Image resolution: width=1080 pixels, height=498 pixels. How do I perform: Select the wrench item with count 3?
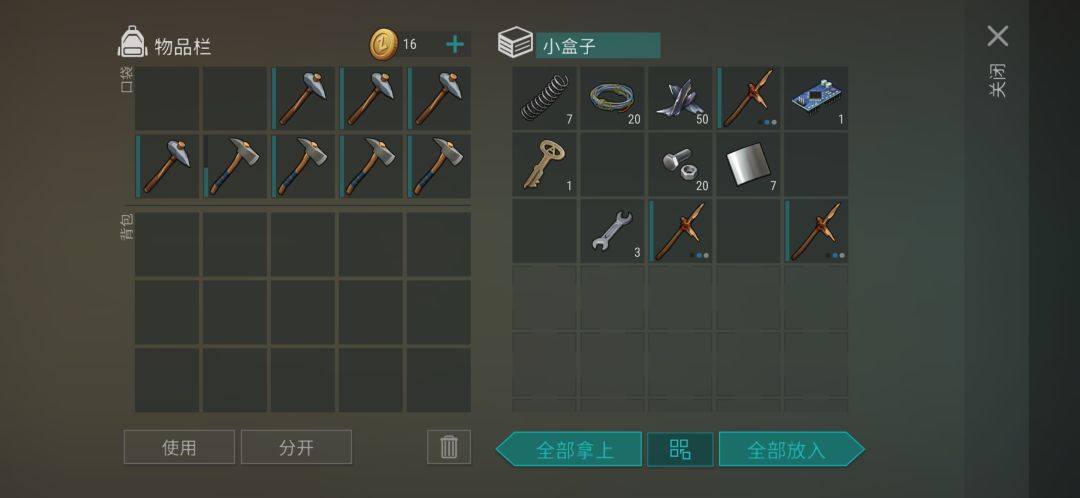coord(612,231)
